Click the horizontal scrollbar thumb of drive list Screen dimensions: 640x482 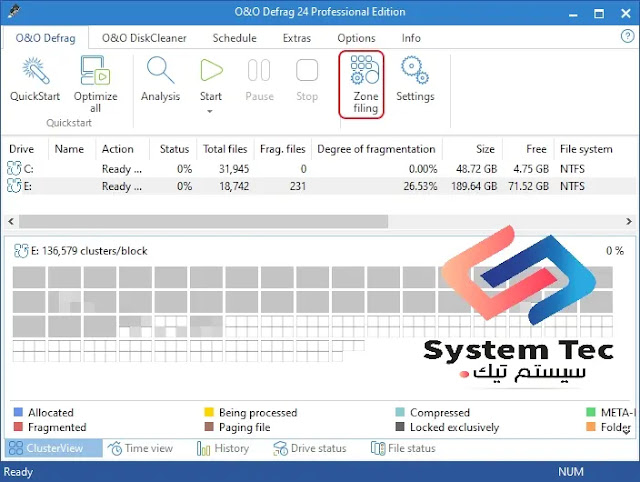pyautogui.click(x=203, y=221)
